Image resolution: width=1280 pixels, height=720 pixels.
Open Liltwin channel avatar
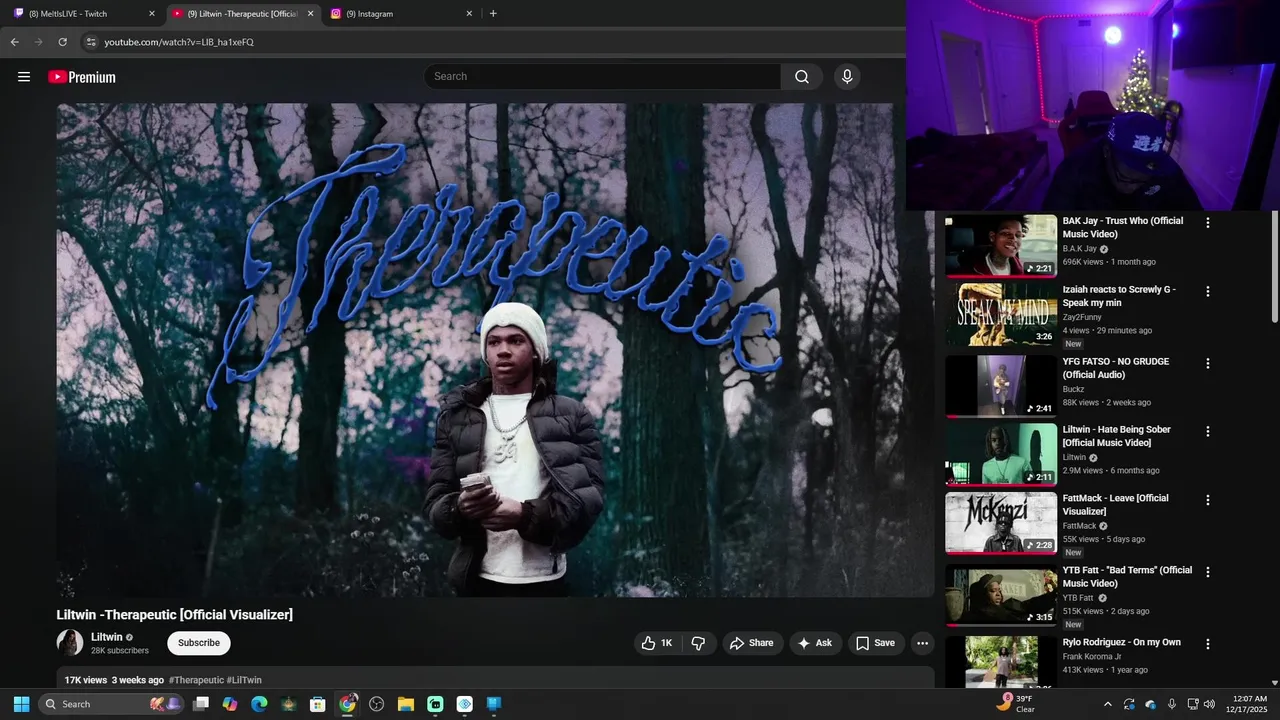click(x=70, y=643)
